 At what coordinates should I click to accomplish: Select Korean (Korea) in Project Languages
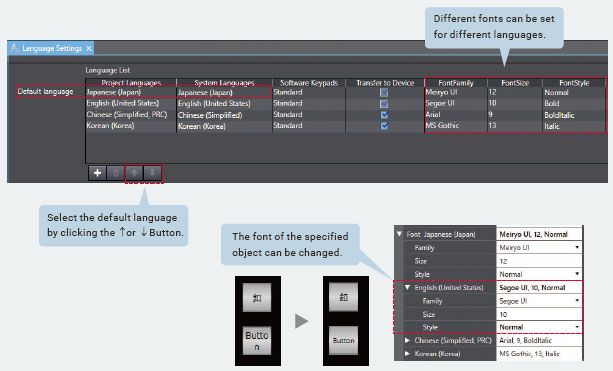click(x=131, y=125)
